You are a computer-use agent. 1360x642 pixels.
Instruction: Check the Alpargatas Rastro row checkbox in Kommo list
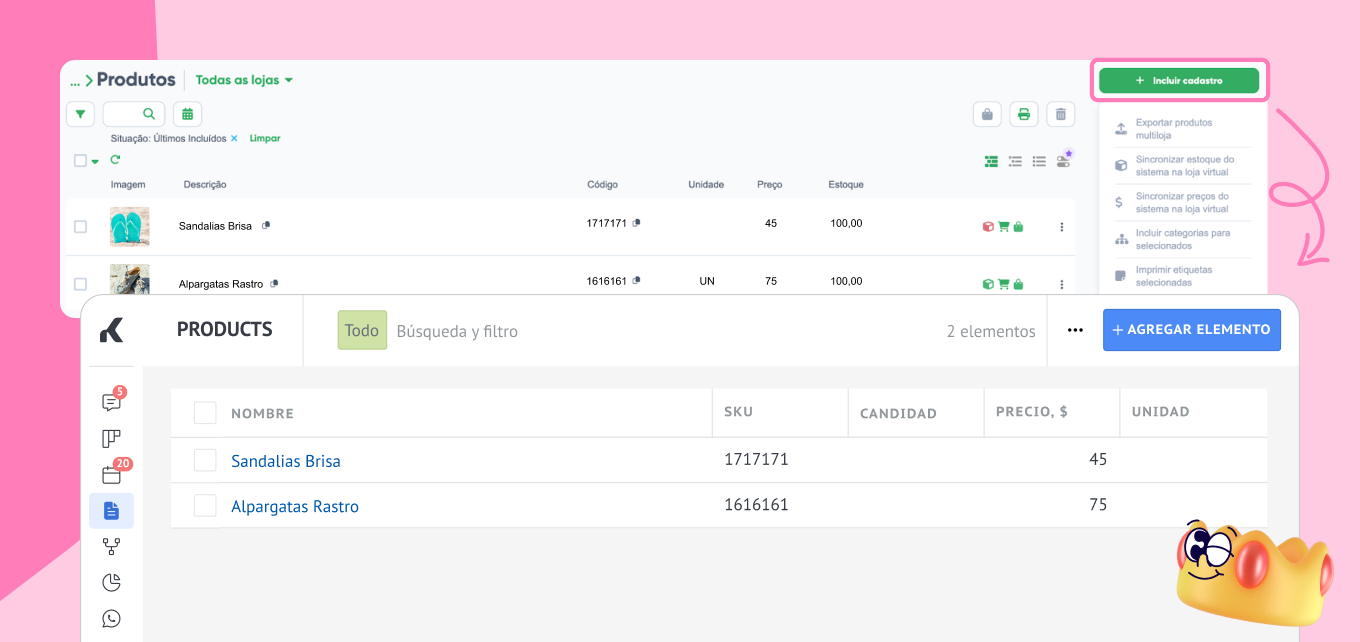[x=205, y=506]
